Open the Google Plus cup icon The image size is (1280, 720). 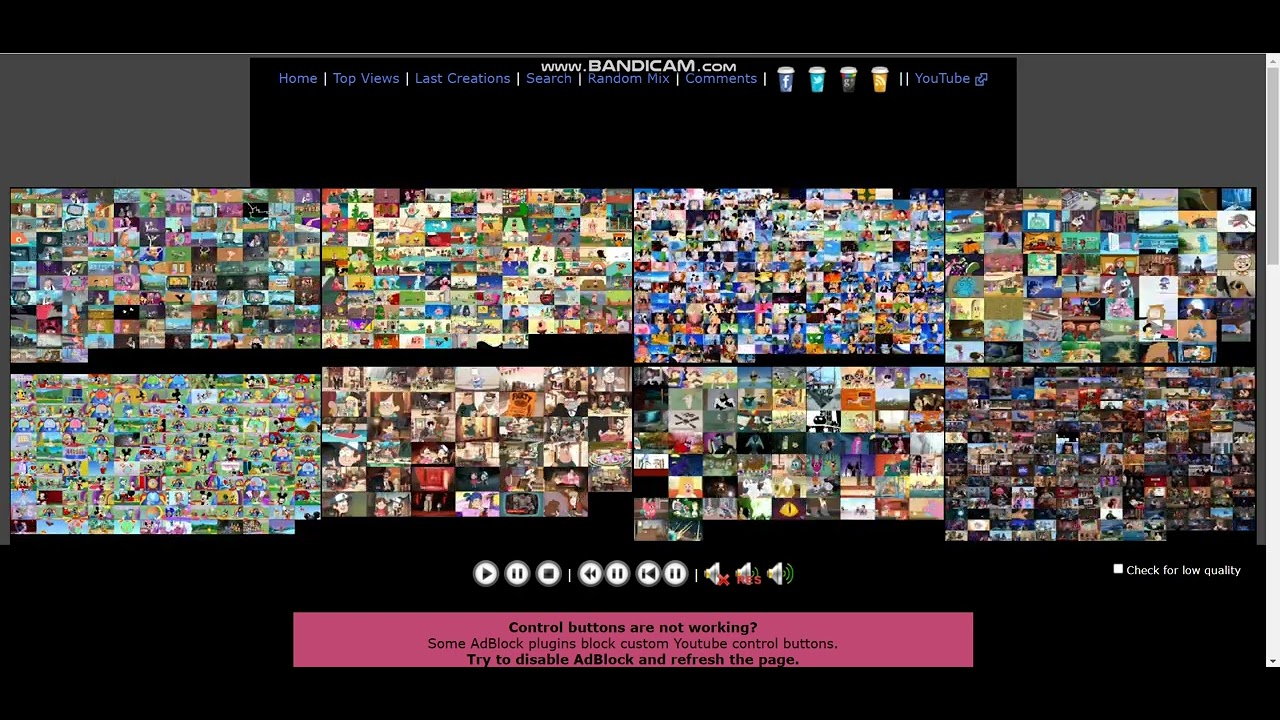848,80
